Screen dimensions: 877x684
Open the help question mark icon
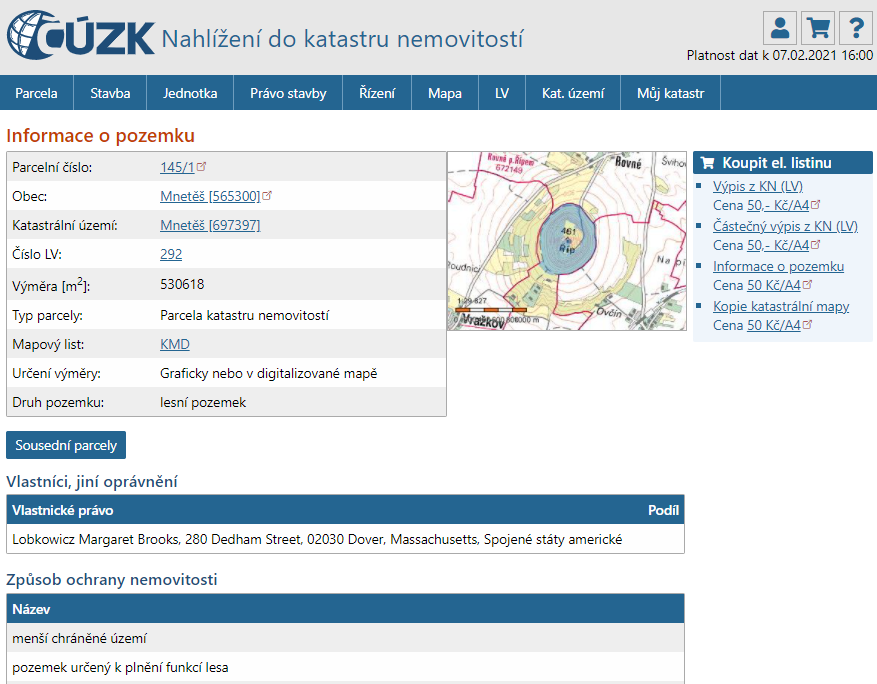[x=856, y=28]
